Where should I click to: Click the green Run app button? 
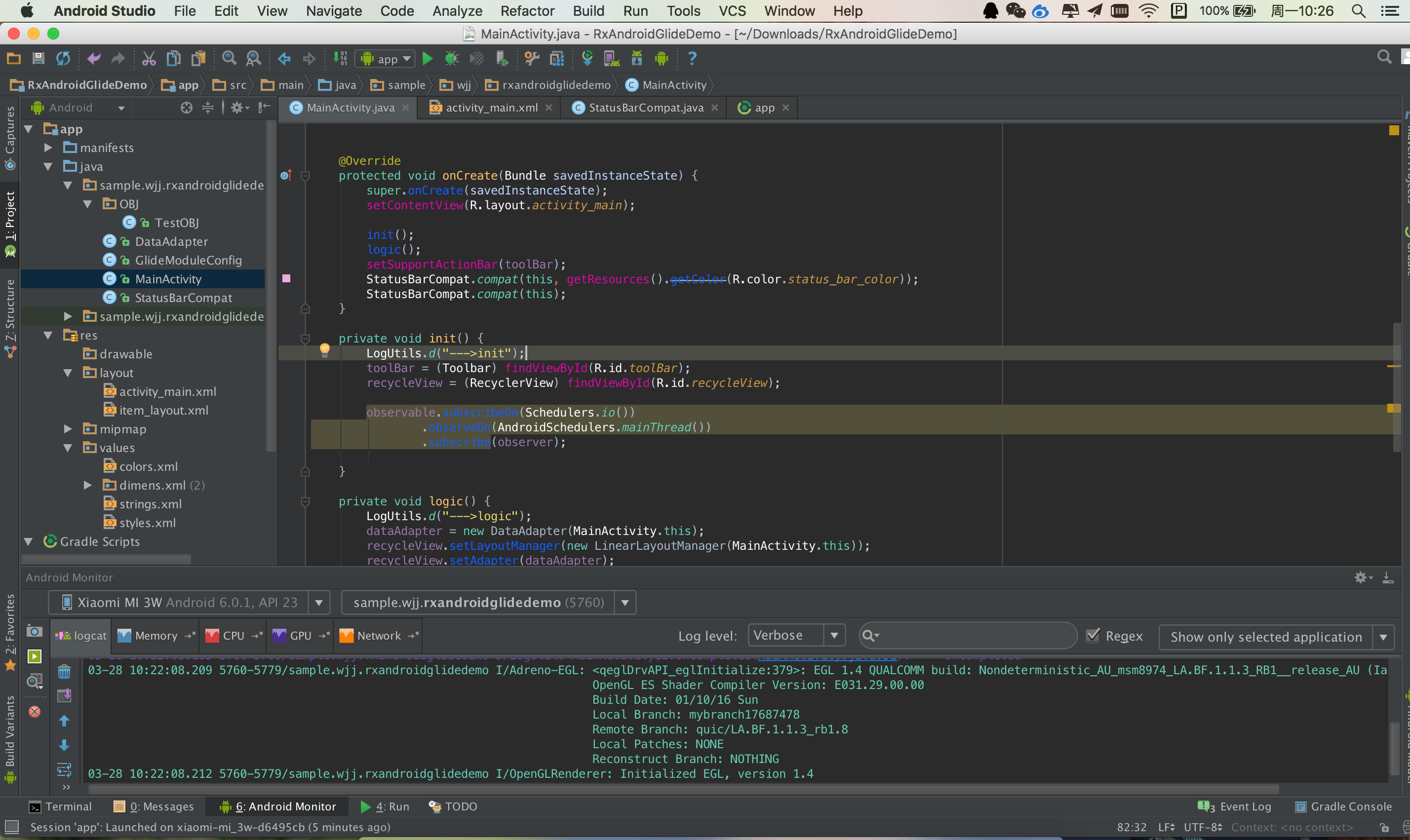[428, 59]
